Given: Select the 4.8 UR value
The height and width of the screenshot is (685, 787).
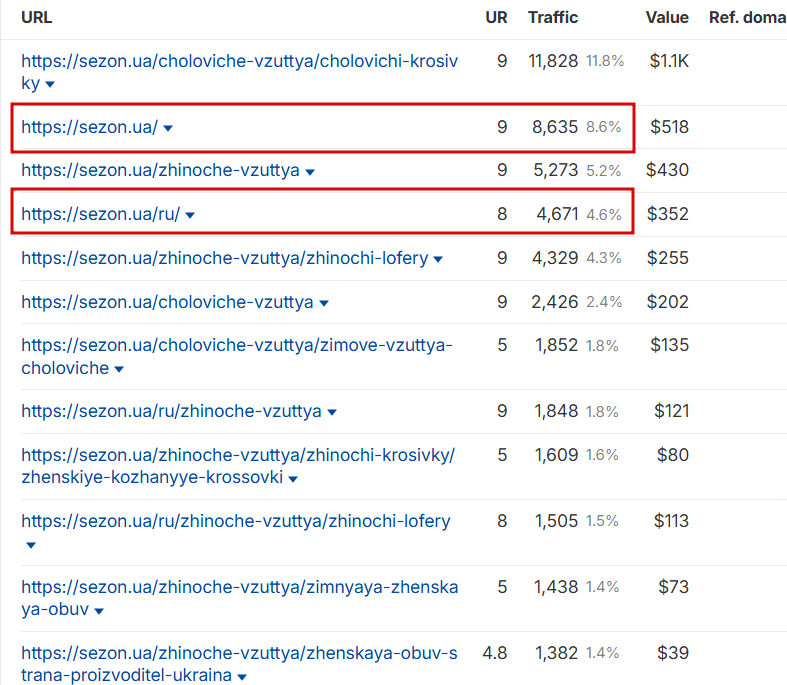Looking at the screenshot, I should click(x=495, y=653).
